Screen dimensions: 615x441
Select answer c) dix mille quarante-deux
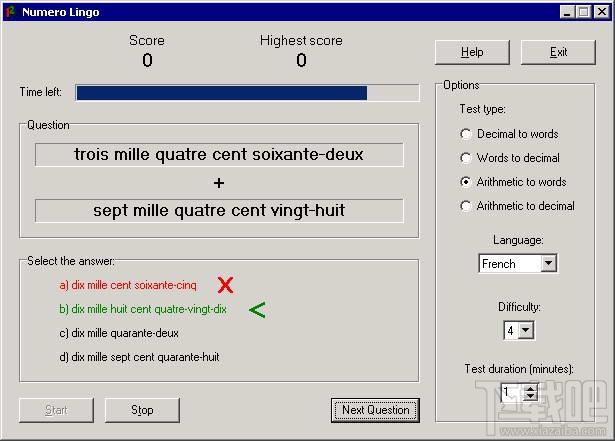pos(119,333)
